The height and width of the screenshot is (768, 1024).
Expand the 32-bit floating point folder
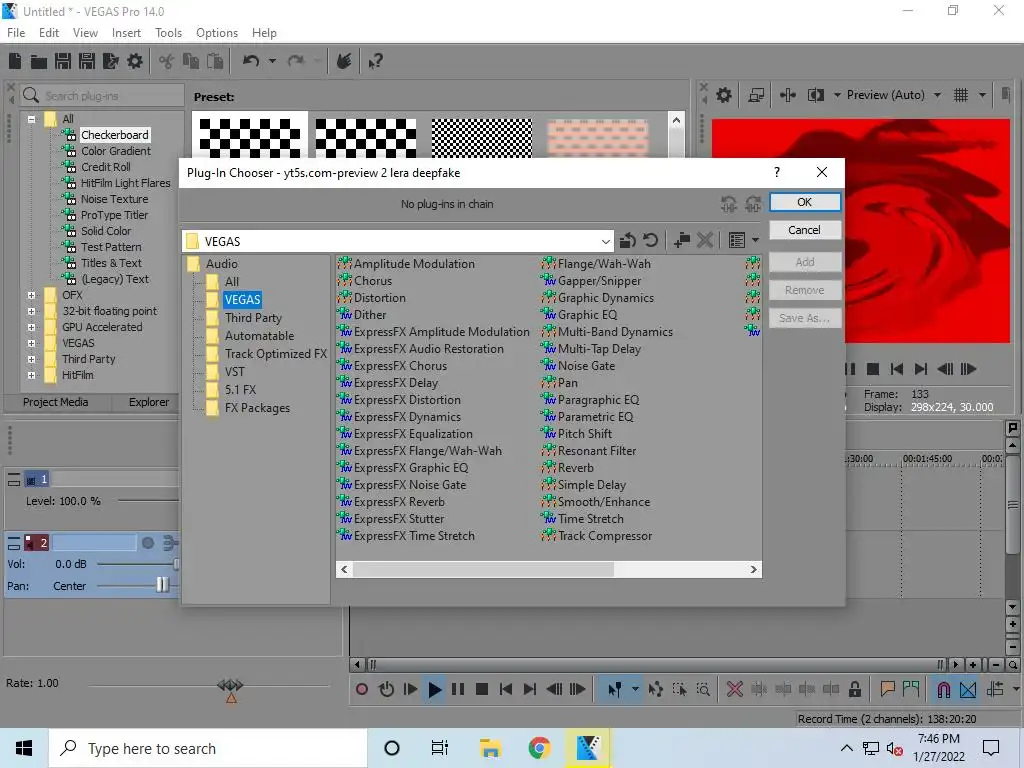pyautogui.click(x=31, y=312)
